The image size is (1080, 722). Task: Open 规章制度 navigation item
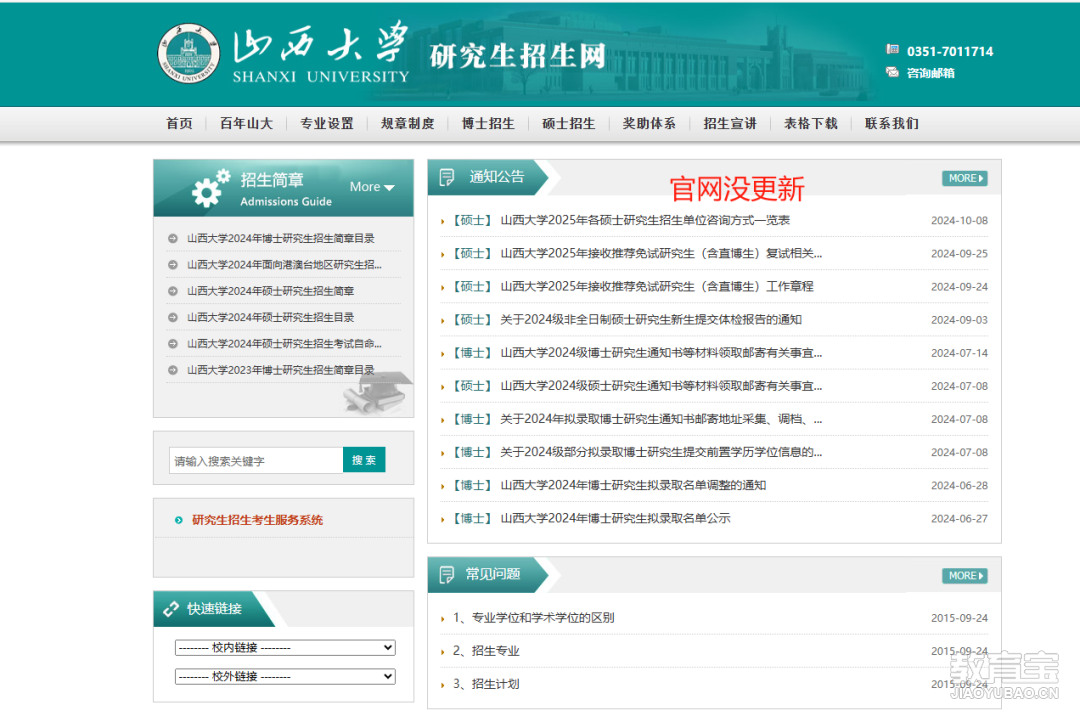click(x=408, y=123)
